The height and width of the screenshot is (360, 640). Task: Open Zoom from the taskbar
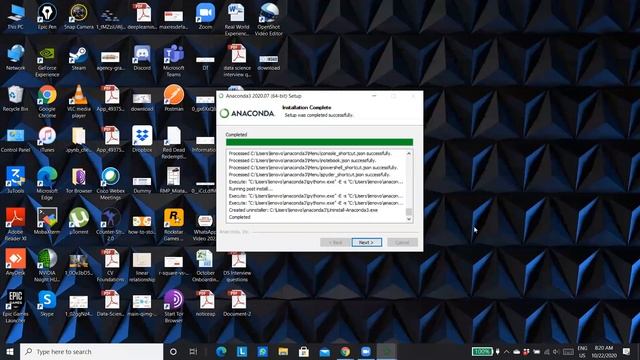tap(366, 351)
